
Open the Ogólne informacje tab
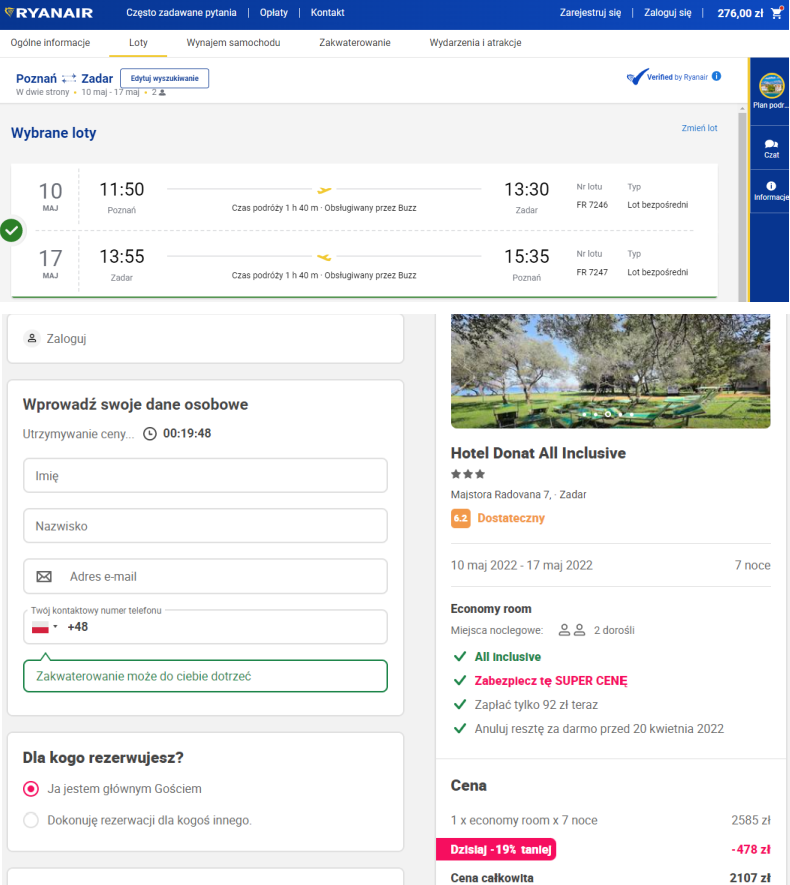click(x=50, y=42)
